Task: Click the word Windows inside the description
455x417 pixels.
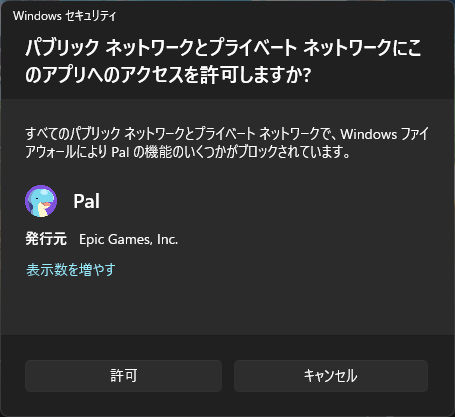Action: [x=369, y=134]
